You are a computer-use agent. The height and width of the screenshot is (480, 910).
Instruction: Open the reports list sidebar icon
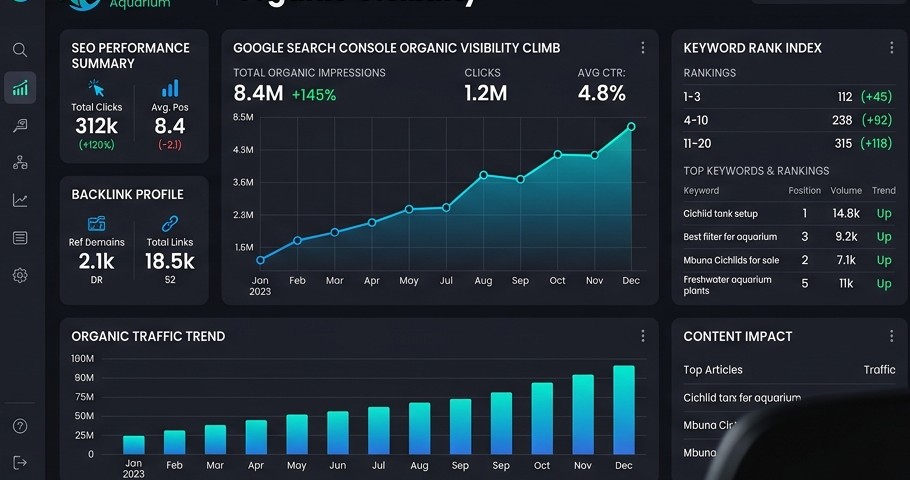(20, 238)
